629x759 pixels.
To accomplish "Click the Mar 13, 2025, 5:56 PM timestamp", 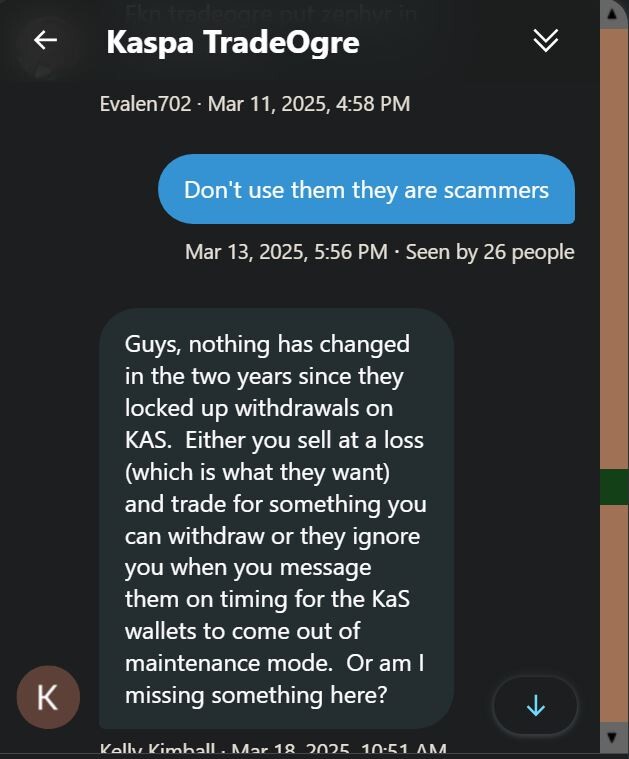I will tap(286, 252).
